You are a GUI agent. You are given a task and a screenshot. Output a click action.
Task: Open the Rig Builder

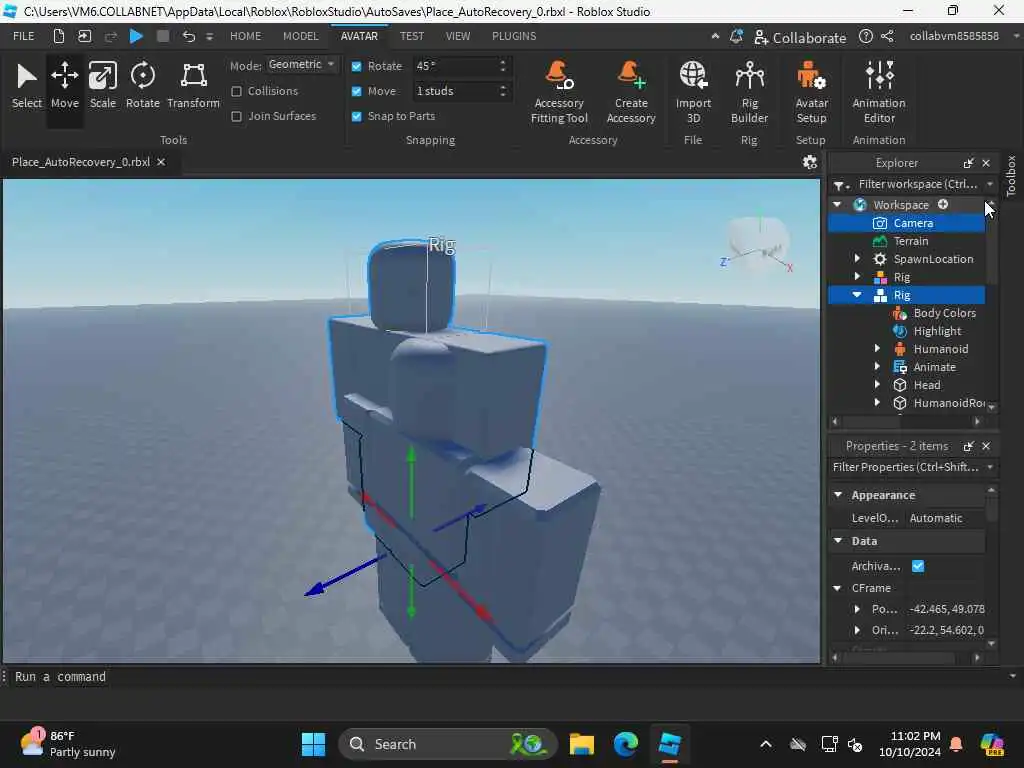pos(749,92)
